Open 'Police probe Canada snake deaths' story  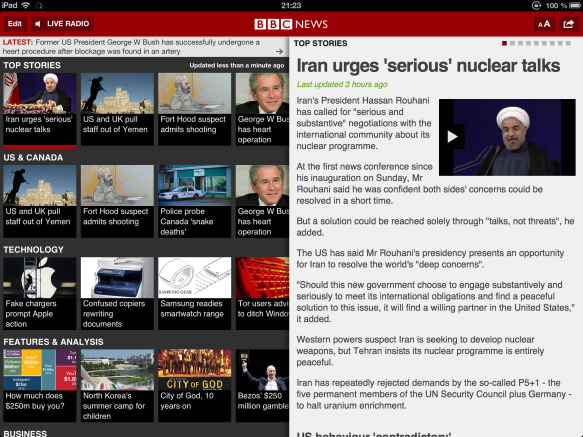[x=194, y=201]
